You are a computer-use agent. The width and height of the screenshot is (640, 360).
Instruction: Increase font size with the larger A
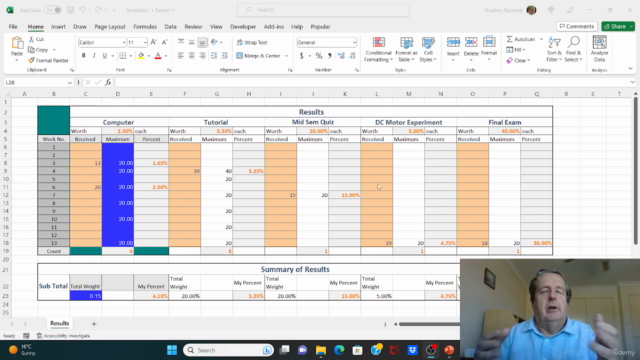coord(154,42)
